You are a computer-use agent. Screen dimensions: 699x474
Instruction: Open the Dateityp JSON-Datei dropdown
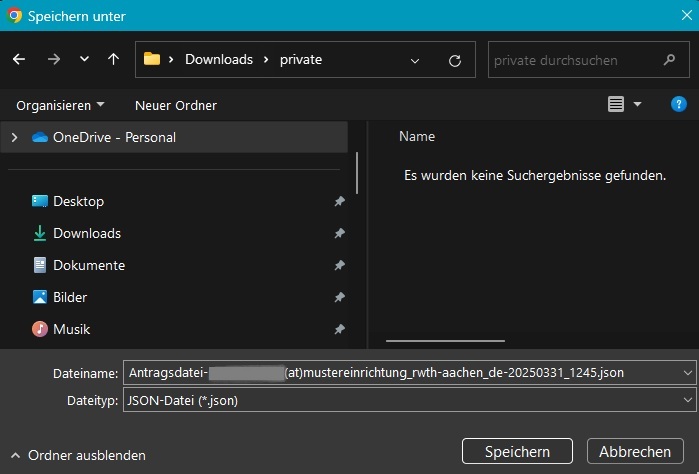[x=686, y=400]
